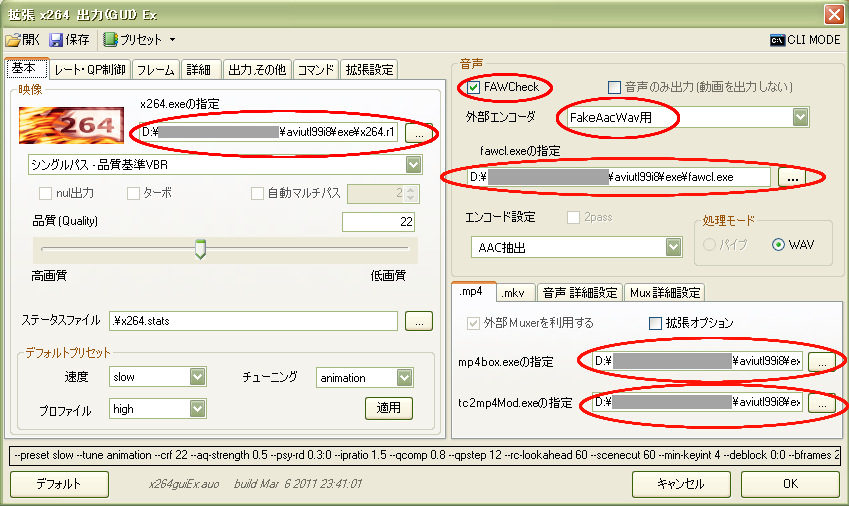This screenshot has width=849, height=506.
Task: Enable the 拡張オプション checkbox
Action: point(656,323)
